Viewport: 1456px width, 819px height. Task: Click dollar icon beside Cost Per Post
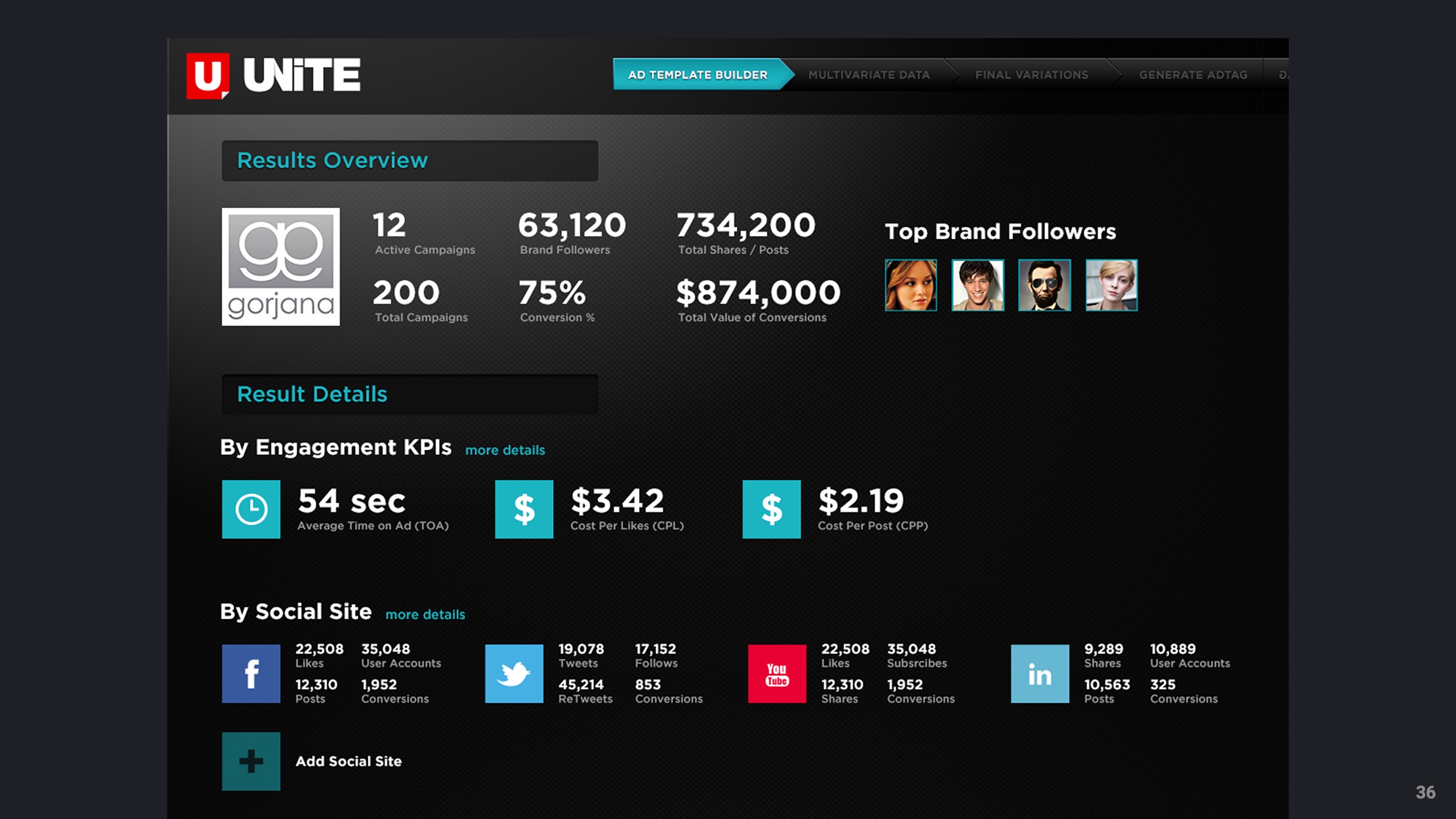pyautogui.click(x=771, y=509)
